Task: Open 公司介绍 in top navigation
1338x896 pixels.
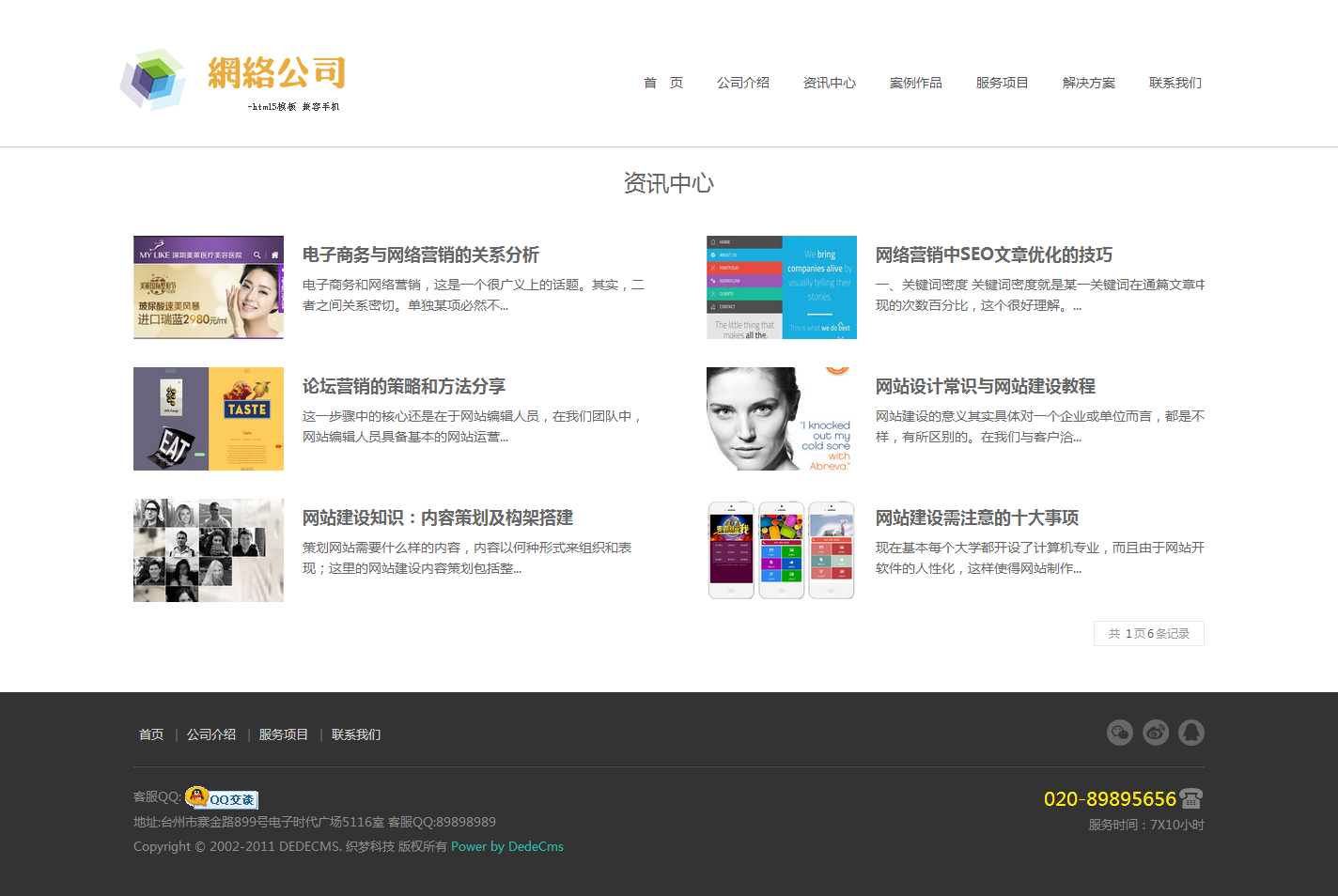Action: tap(742, 83)
